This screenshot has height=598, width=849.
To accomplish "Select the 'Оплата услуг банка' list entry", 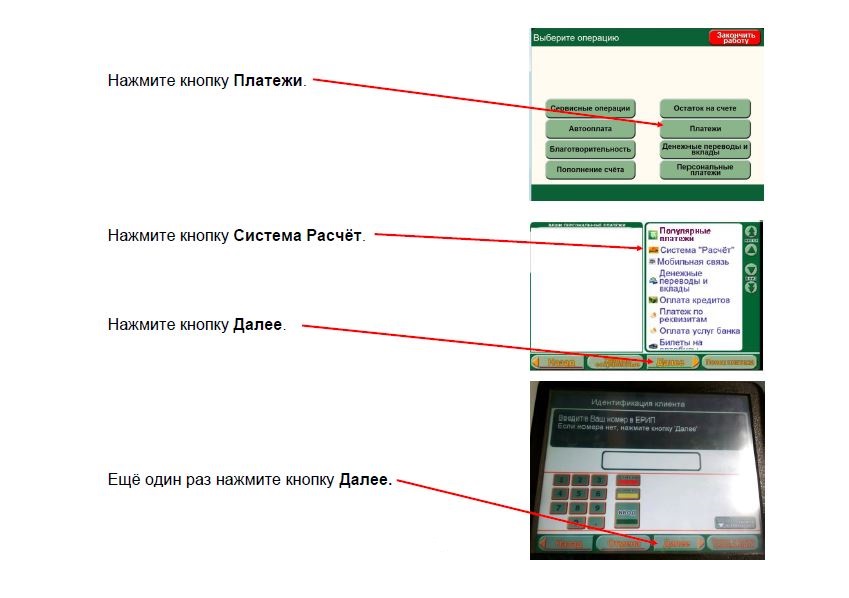I will pyautogui.click(x=695, y=331).
